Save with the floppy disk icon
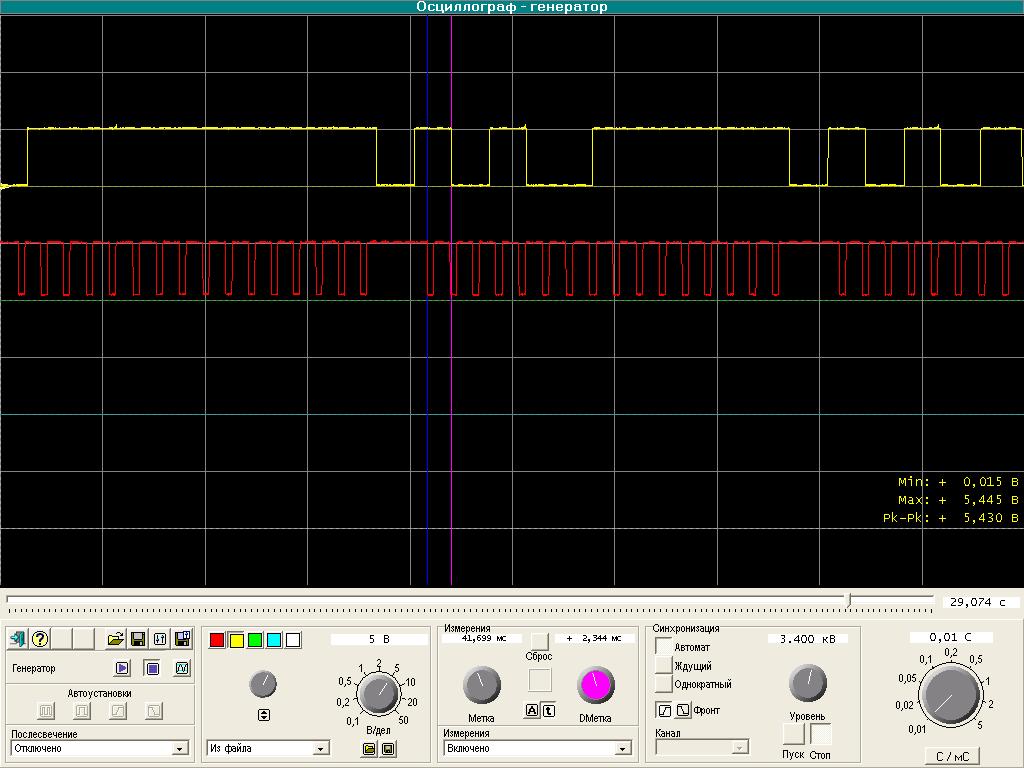1024x768 pixels. 138,639
